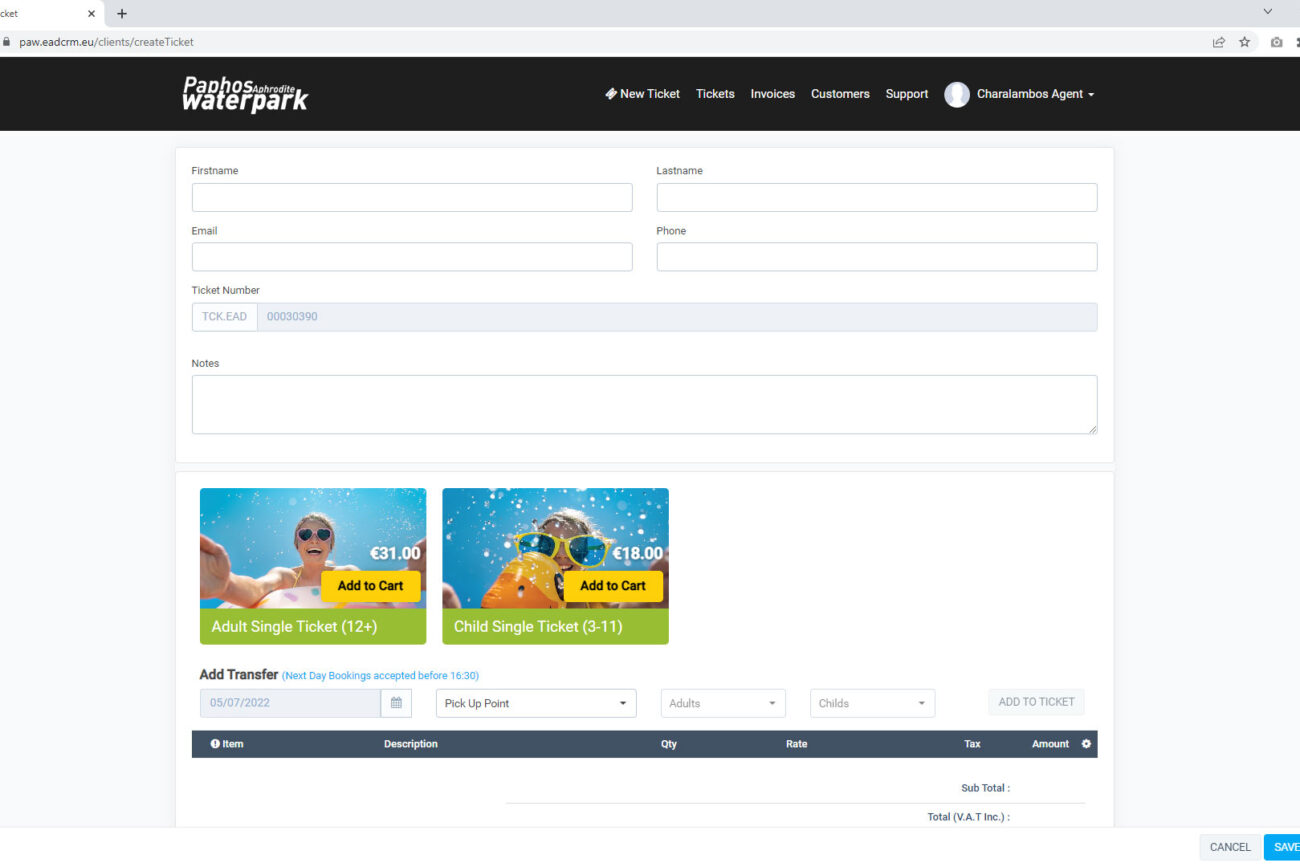Click the share icon in address bar
This screenshot has width=1300, height=867.
(x=1218, y=42)
